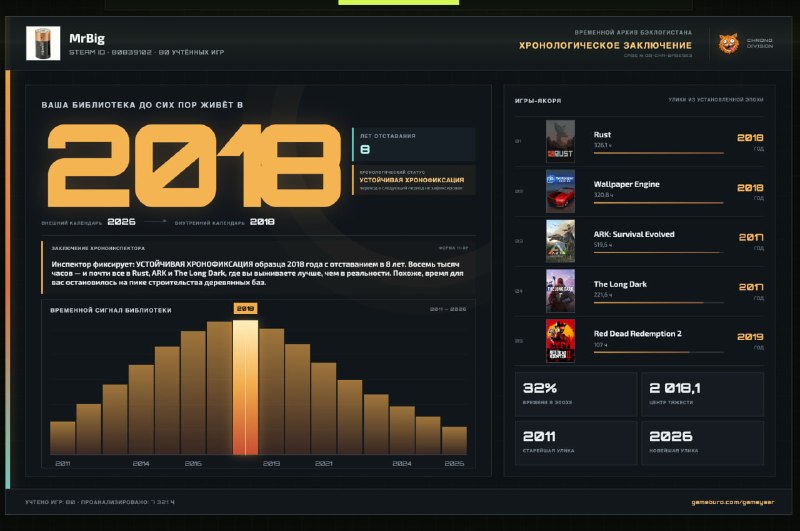Click the external calendar 2026 value
Screen dimensions: 800x531
121,222
